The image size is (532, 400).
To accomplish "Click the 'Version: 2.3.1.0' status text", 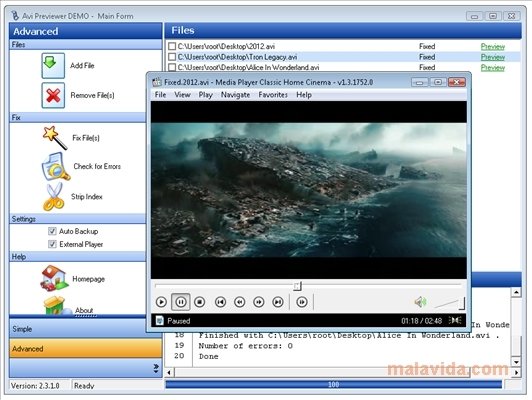I will (35, 386).
